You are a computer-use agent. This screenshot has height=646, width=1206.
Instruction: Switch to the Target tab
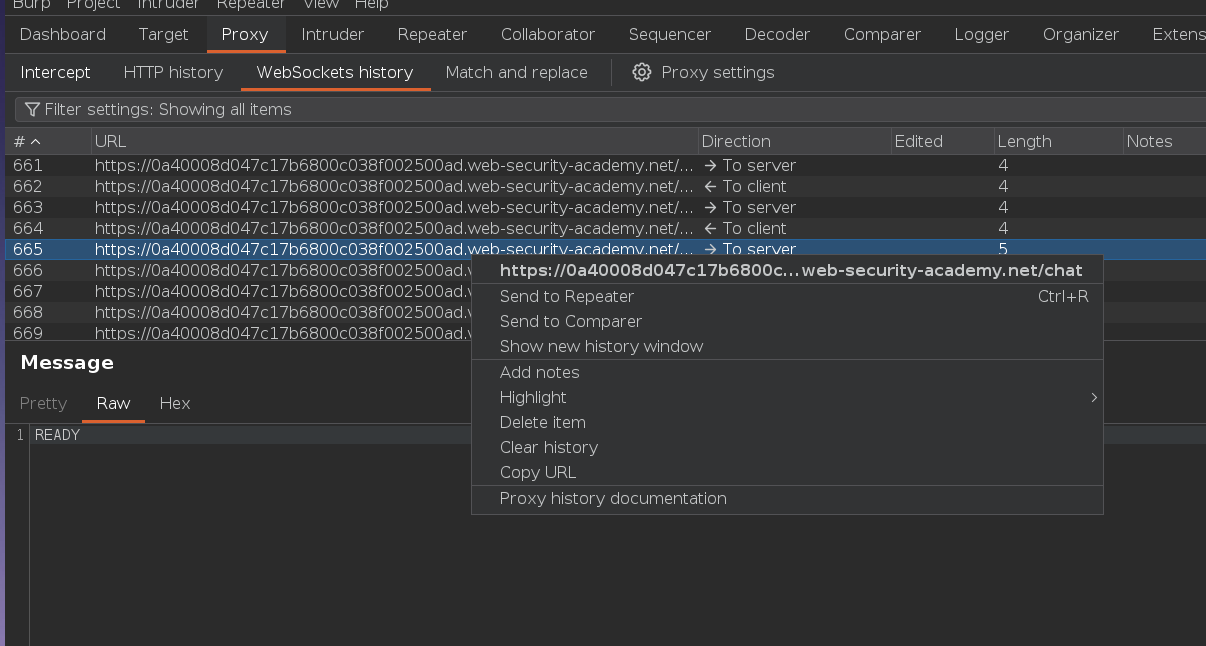click(x=163, y=34)
